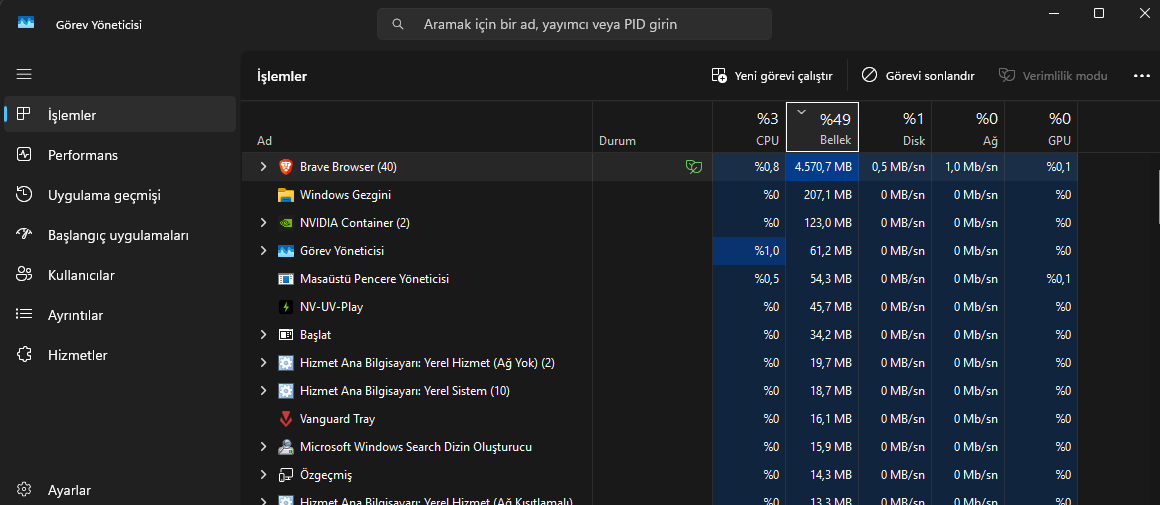The height and width of the screenshot is (505, 1160).
Task: Expand the NVIDIA Container (2) group
Action: (x=263, y=223)
